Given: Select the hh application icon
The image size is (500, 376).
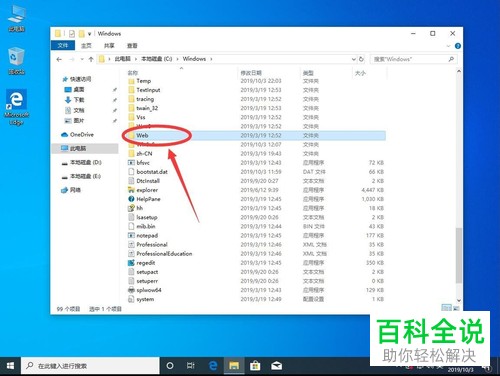Looking at the screenshot, I should point(131,208).
